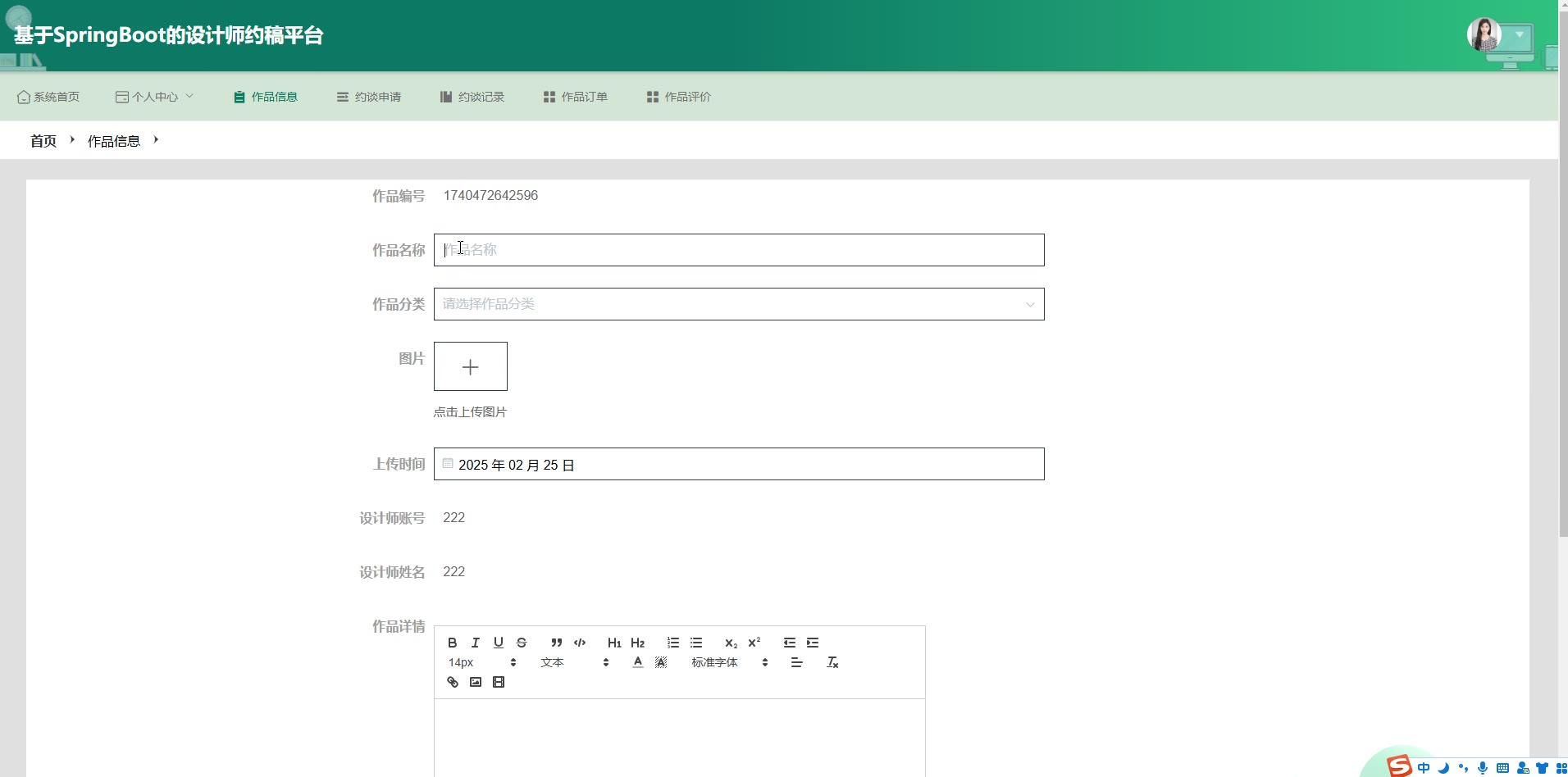Screen dimensions: 1568x777
Task: Switch Chinese/English input mode
Action: tap(1424, 768)
